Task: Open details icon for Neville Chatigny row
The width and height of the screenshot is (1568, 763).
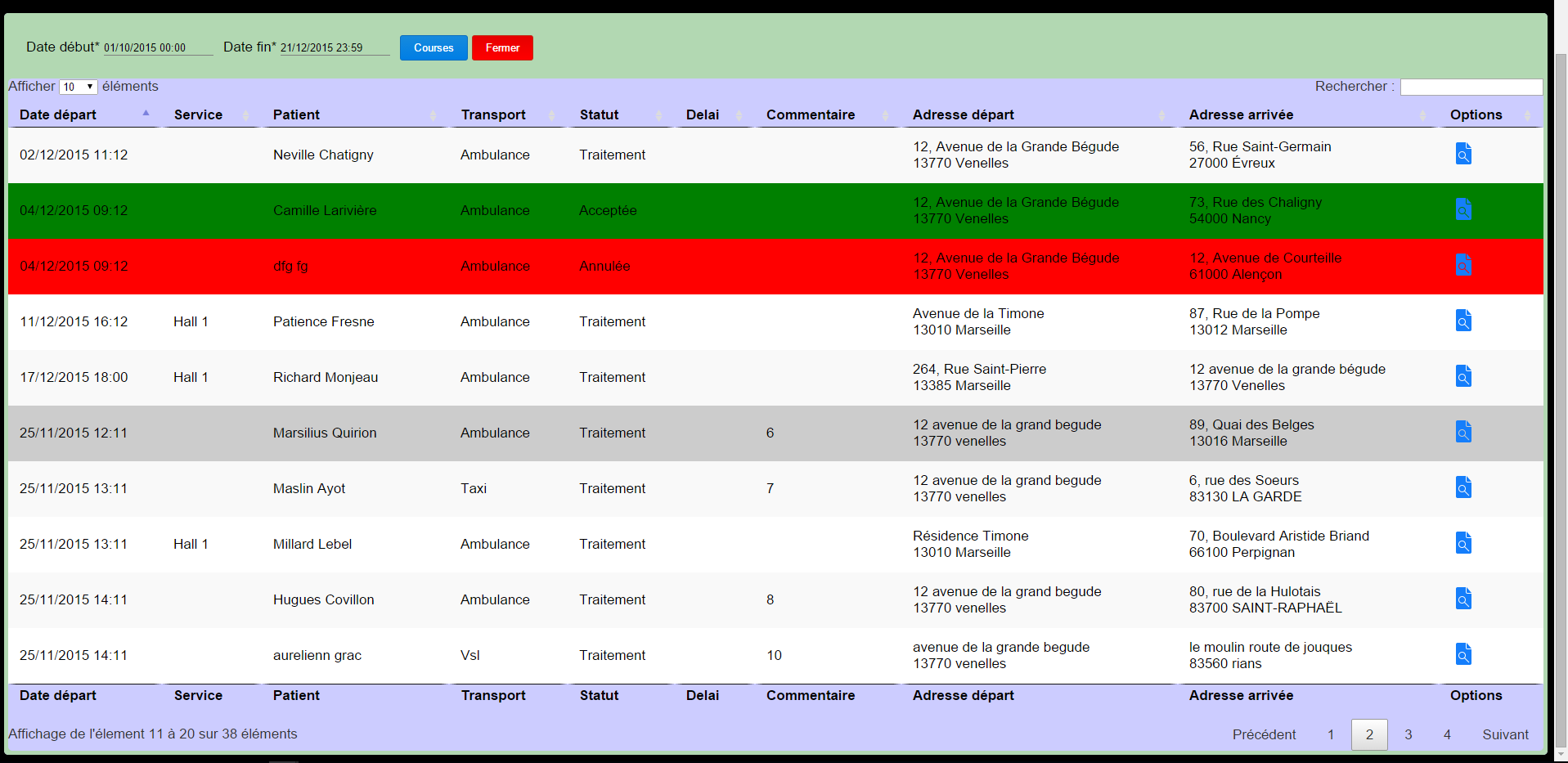Action: (1463, 154)
